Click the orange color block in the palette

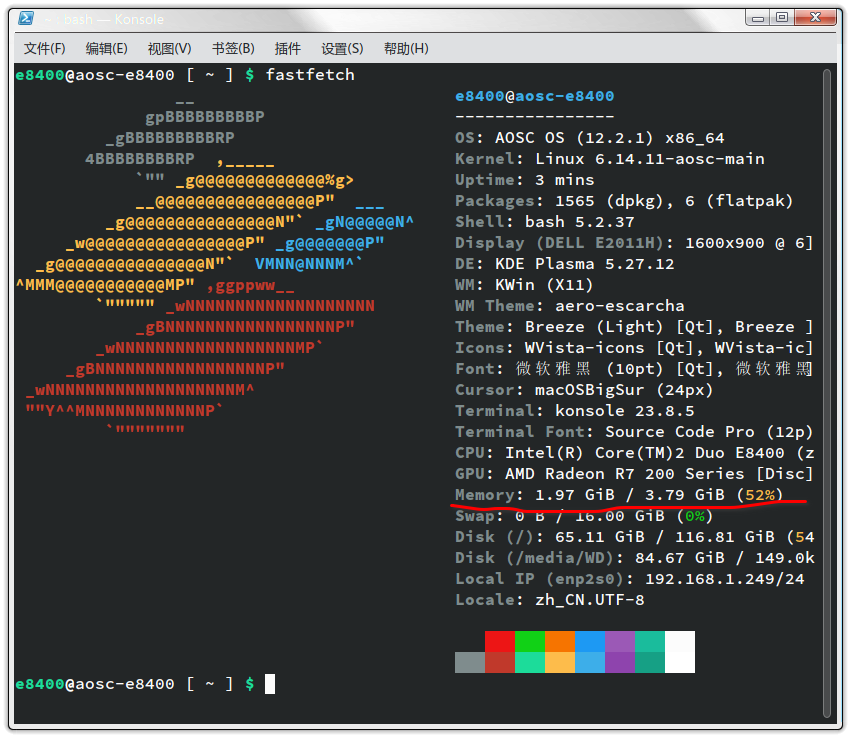point(560,641)
